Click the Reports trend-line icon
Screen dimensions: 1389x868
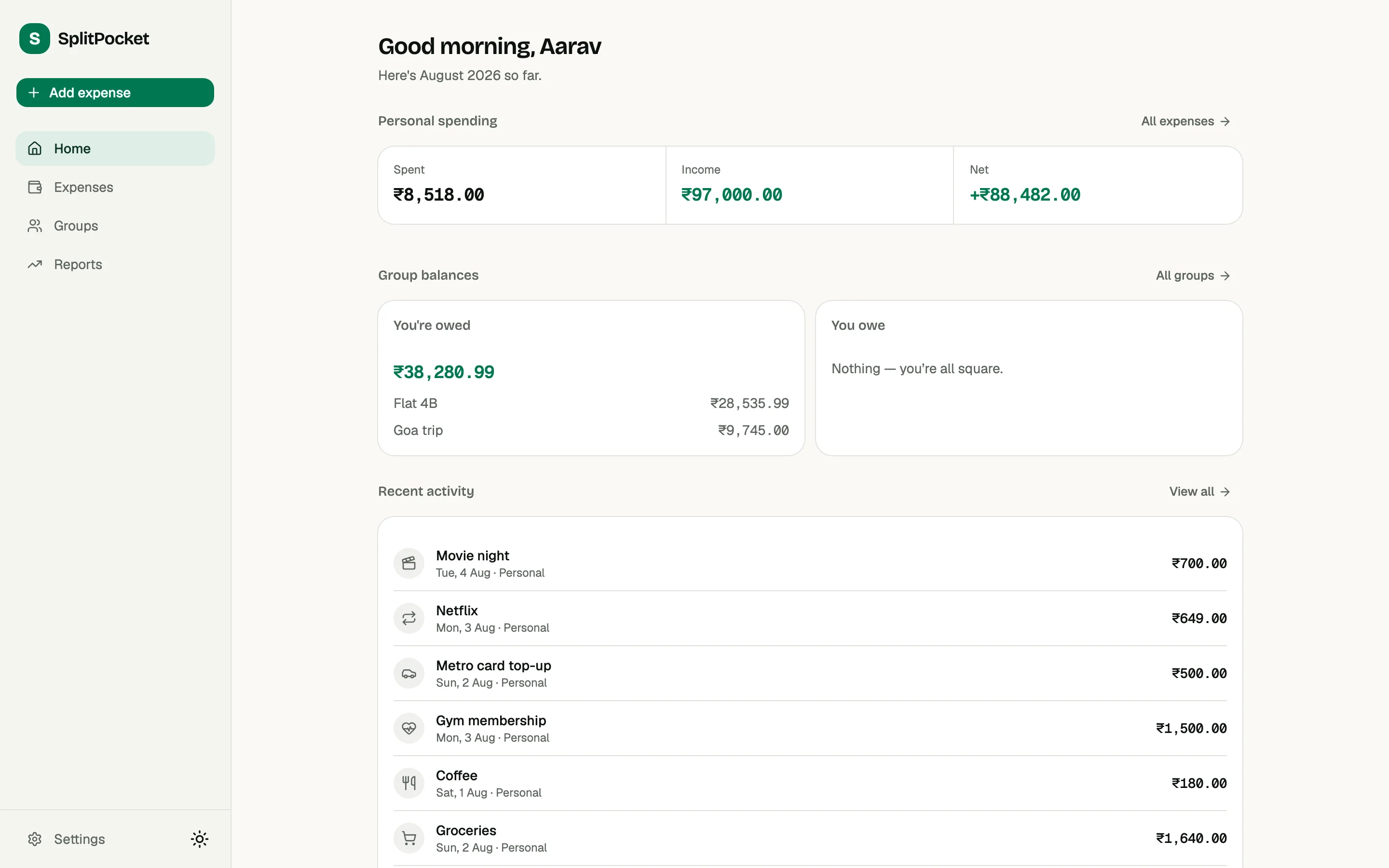coord(35,264)
